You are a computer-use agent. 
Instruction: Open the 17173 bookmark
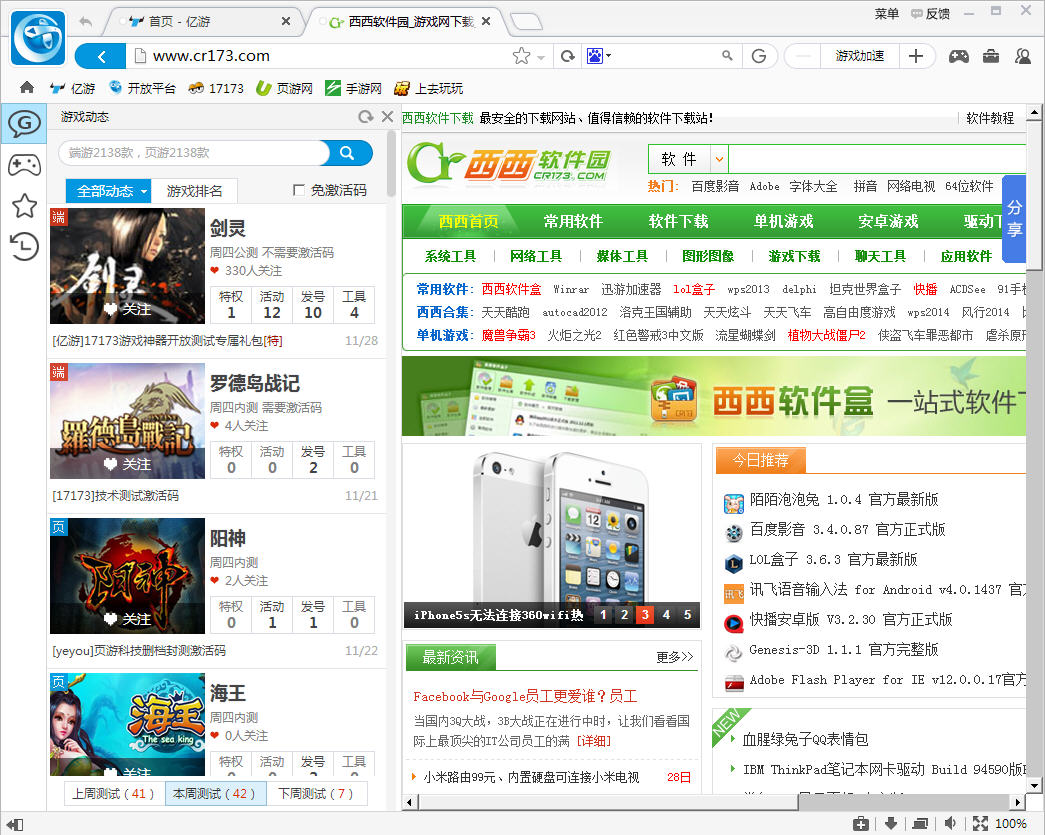216,88
